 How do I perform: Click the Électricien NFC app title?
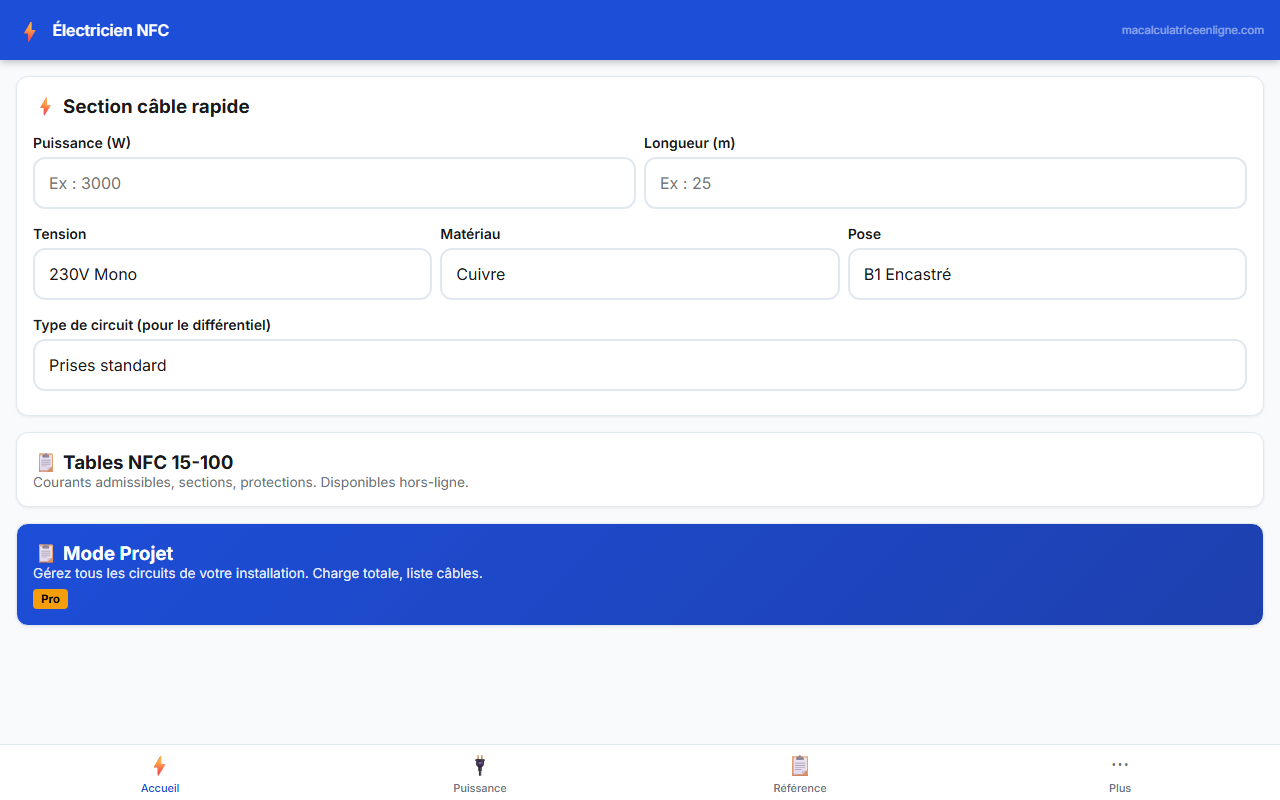(111, 30)
